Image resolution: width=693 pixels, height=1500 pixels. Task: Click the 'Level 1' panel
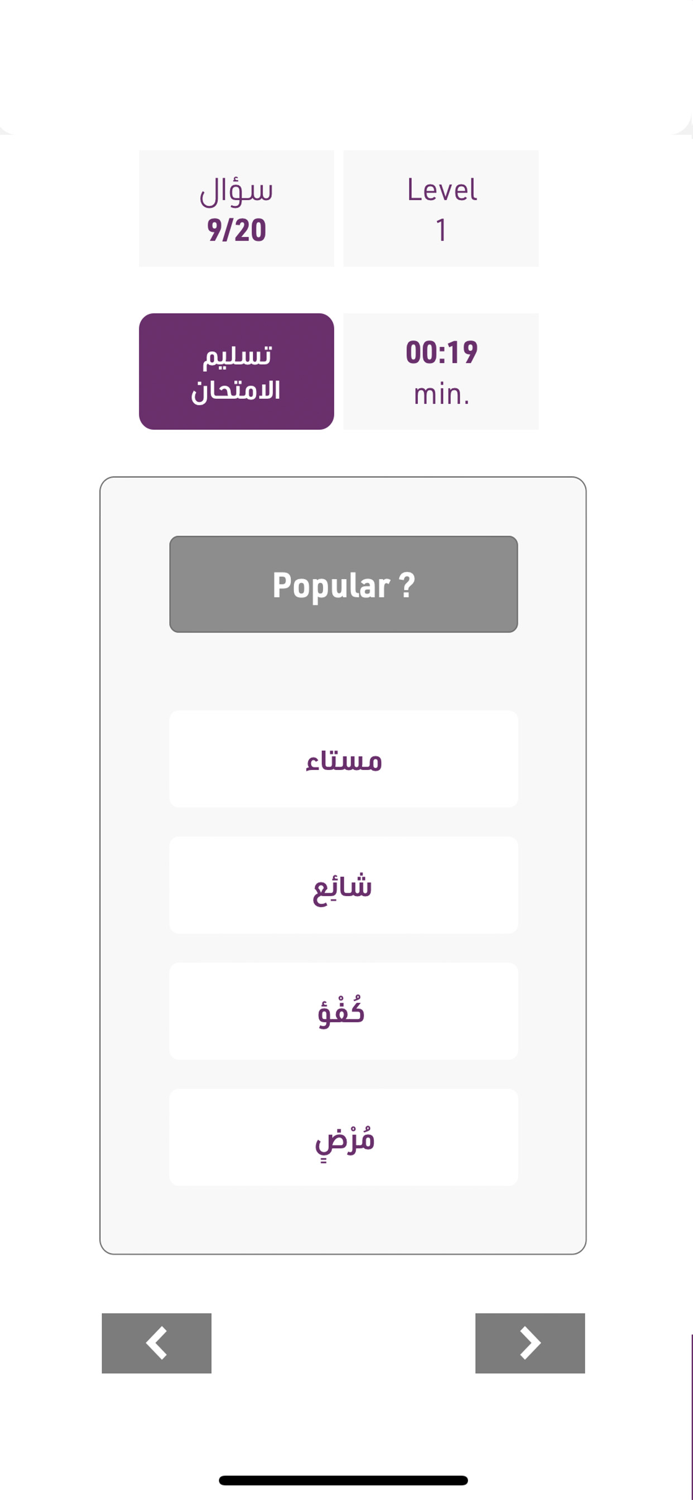click(x=440, y=207)
